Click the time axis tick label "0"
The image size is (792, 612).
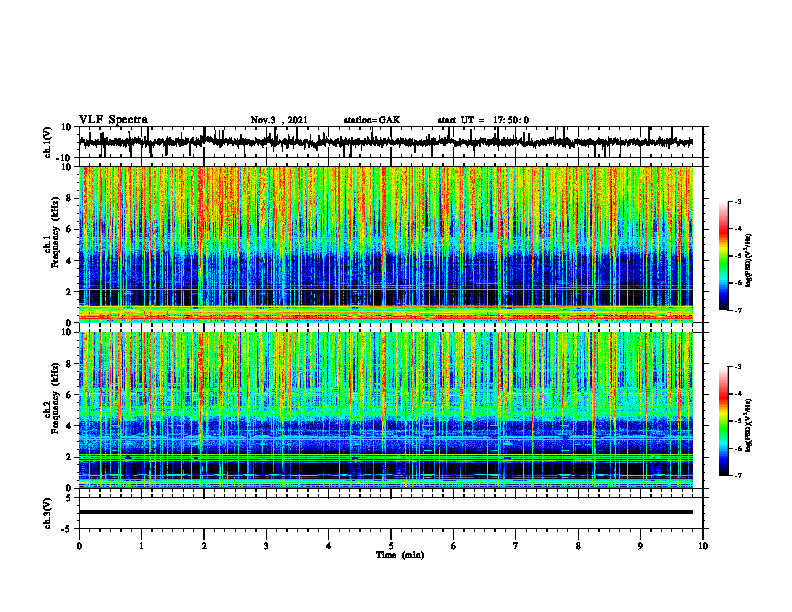(79, 546)
